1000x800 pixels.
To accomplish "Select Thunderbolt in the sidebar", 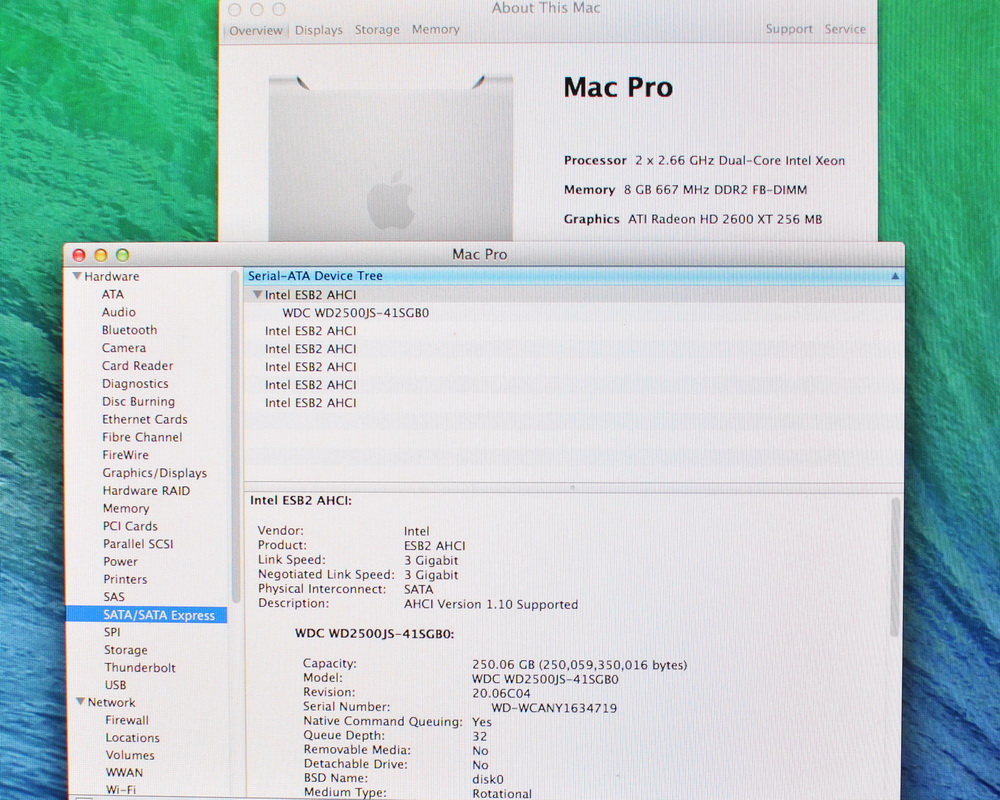I will click(140, 667).
